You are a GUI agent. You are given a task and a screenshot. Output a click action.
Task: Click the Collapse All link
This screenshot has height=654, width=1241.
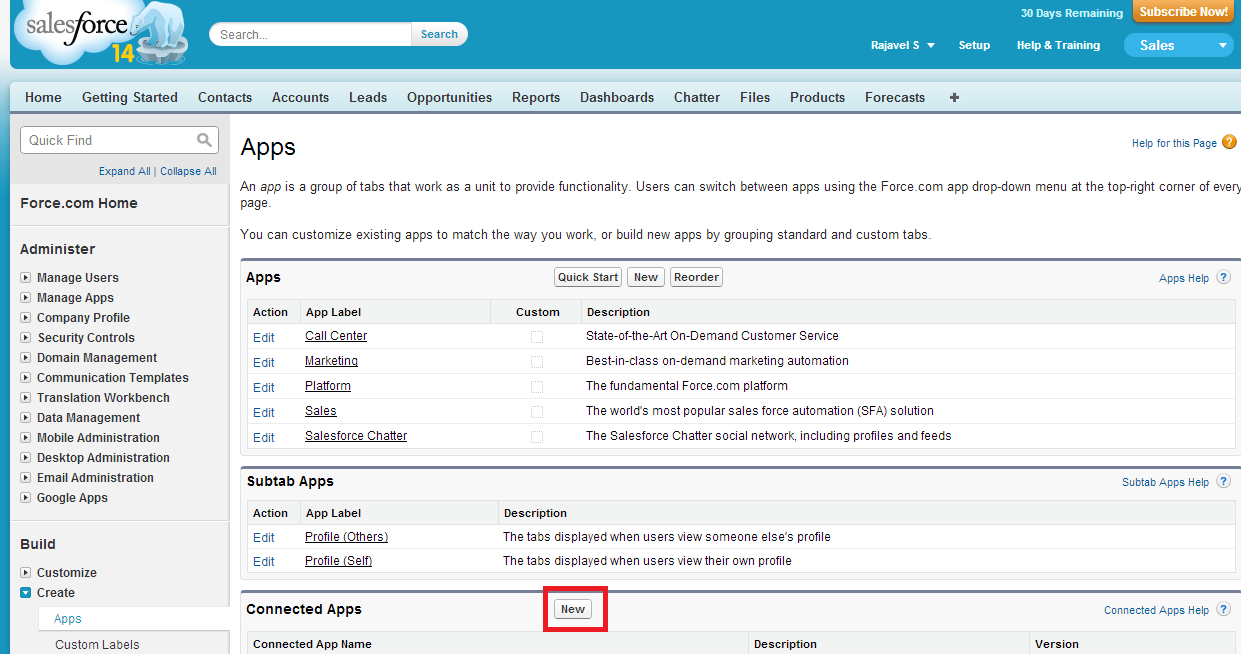(x=188, y=171)
